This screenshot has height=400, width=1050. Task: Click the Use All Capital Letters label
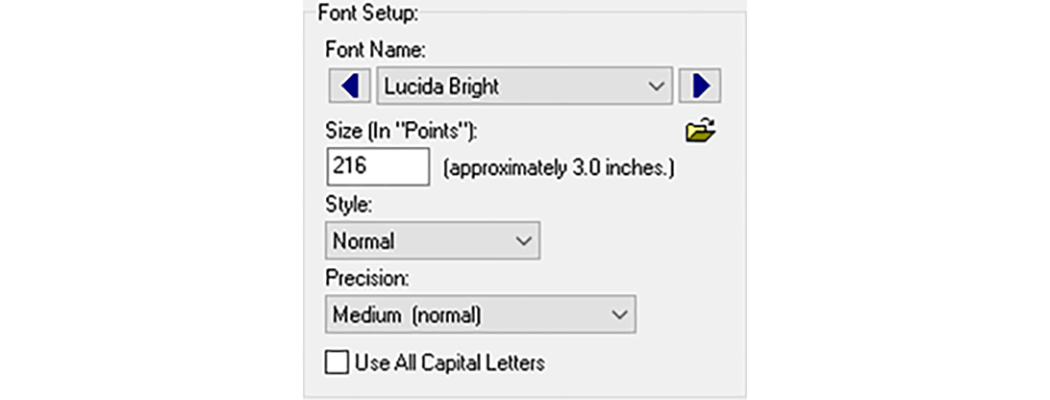pos(449,362)
